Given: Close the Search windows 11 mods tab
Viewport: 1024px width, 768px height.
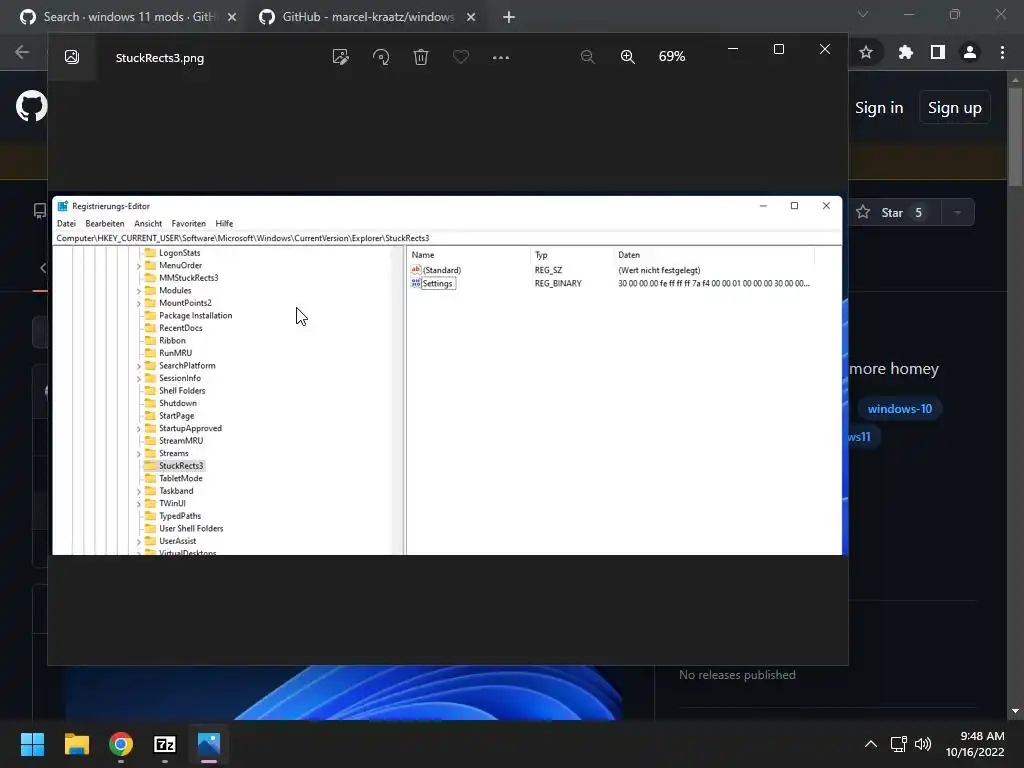Looking at the screenshot, I should point(232,17).
